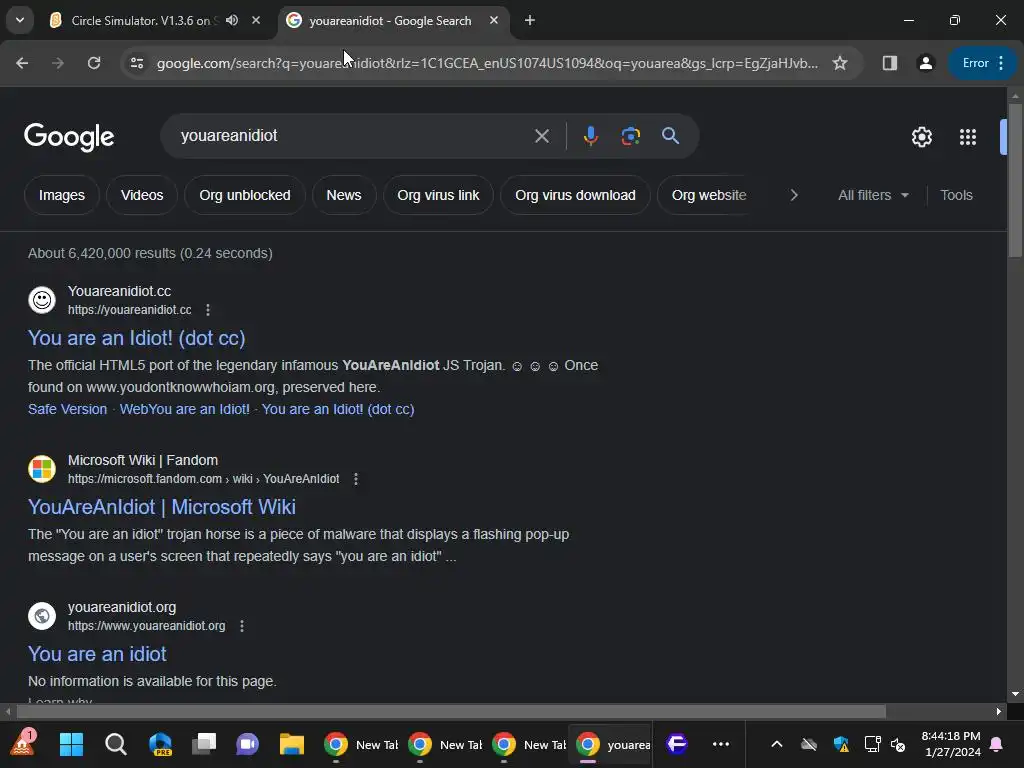
Task: Open the Chrome profile menu
Action: (x=925, y=63)
